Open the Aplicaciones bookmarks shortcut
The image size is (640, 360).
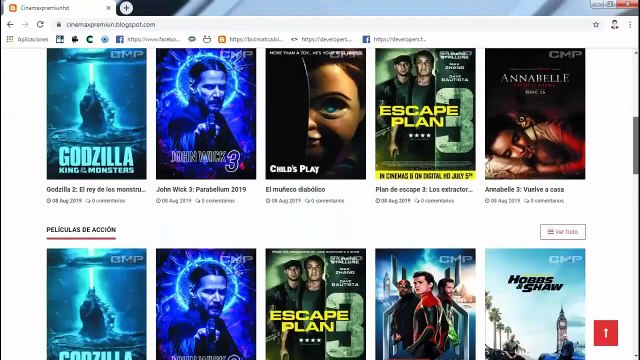[x=27, y=39]
